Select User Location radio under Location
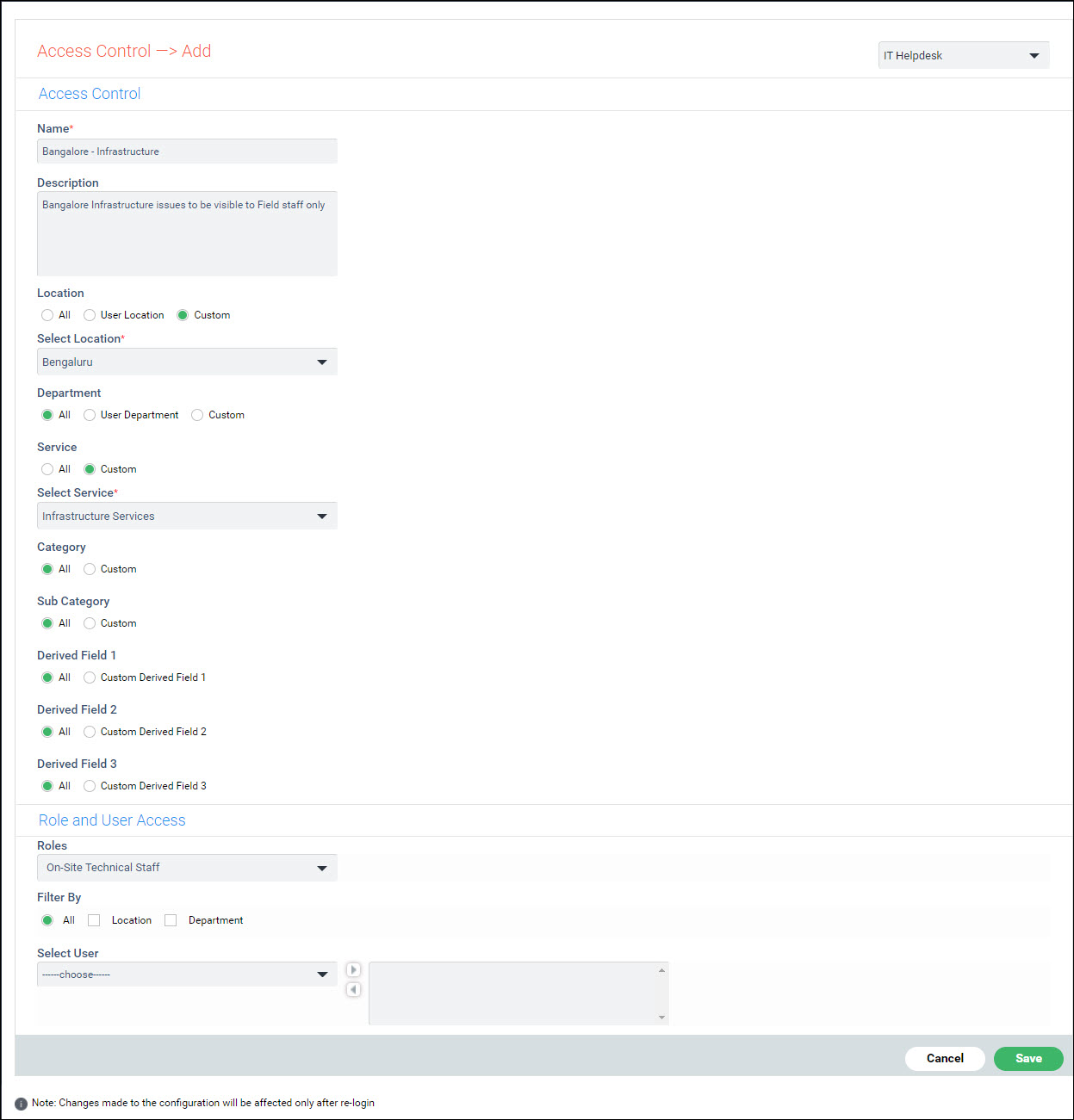This screenshot has width=1074, height=1120. (x=90, y=315)
